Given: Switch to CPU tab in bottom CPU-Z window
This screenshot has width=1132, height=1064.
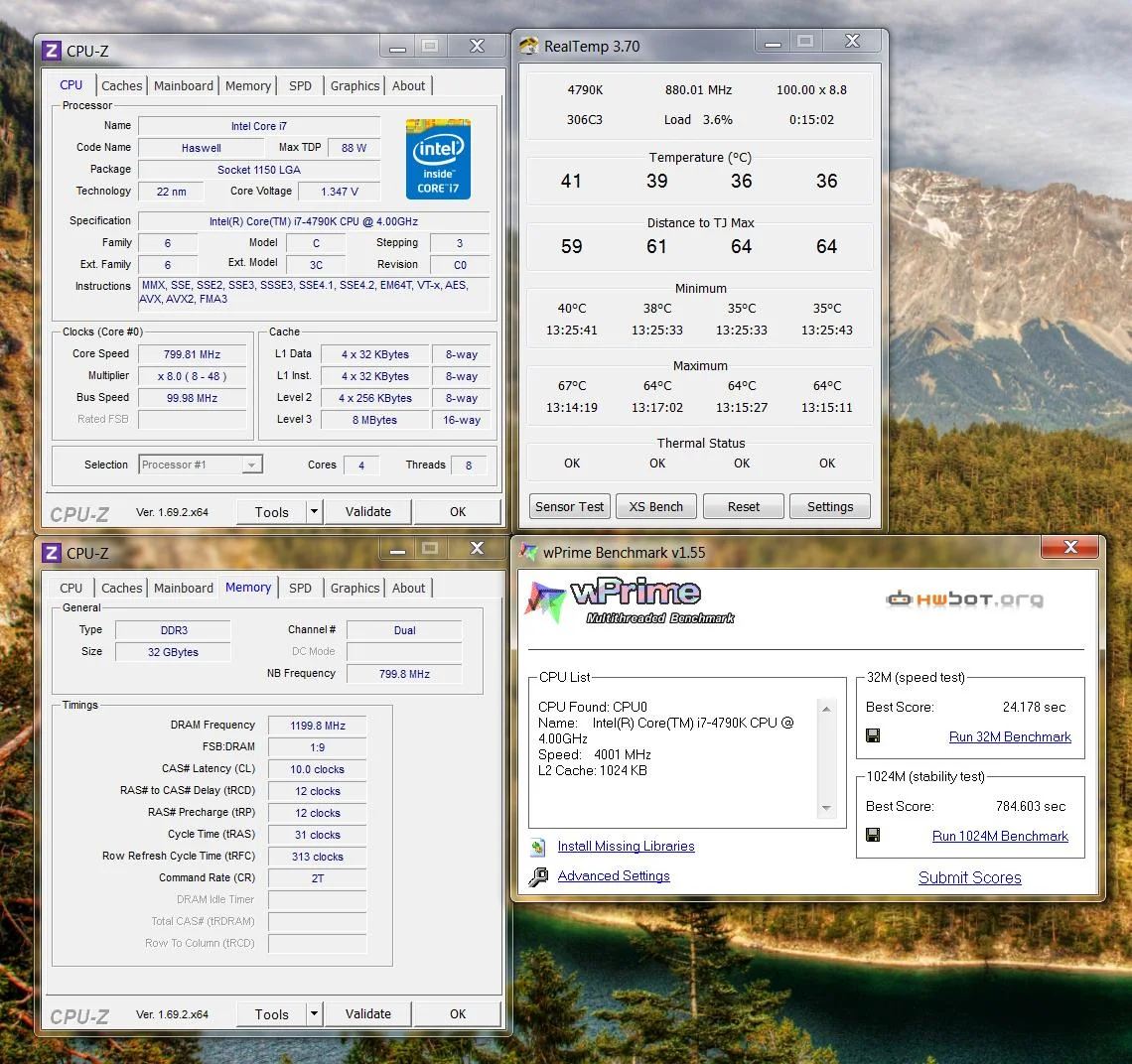Looking at the screenshot, I should [71, 589].
